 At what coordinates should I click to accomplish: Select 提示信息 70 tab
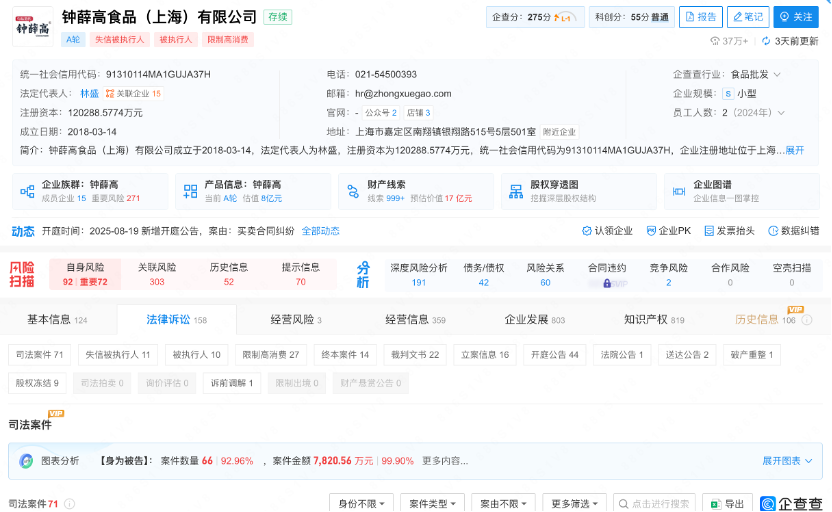point(301,274)
